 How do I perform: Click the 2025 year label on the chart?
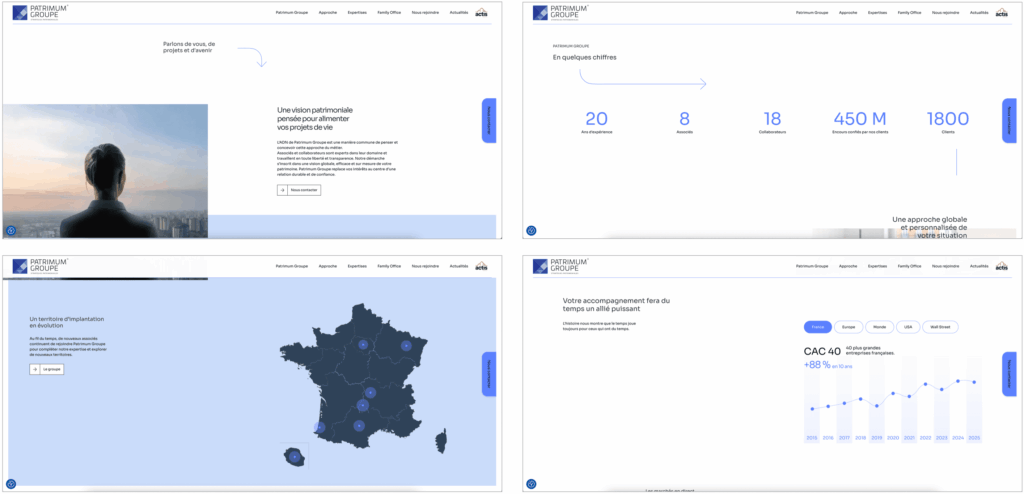coord(974,437)
